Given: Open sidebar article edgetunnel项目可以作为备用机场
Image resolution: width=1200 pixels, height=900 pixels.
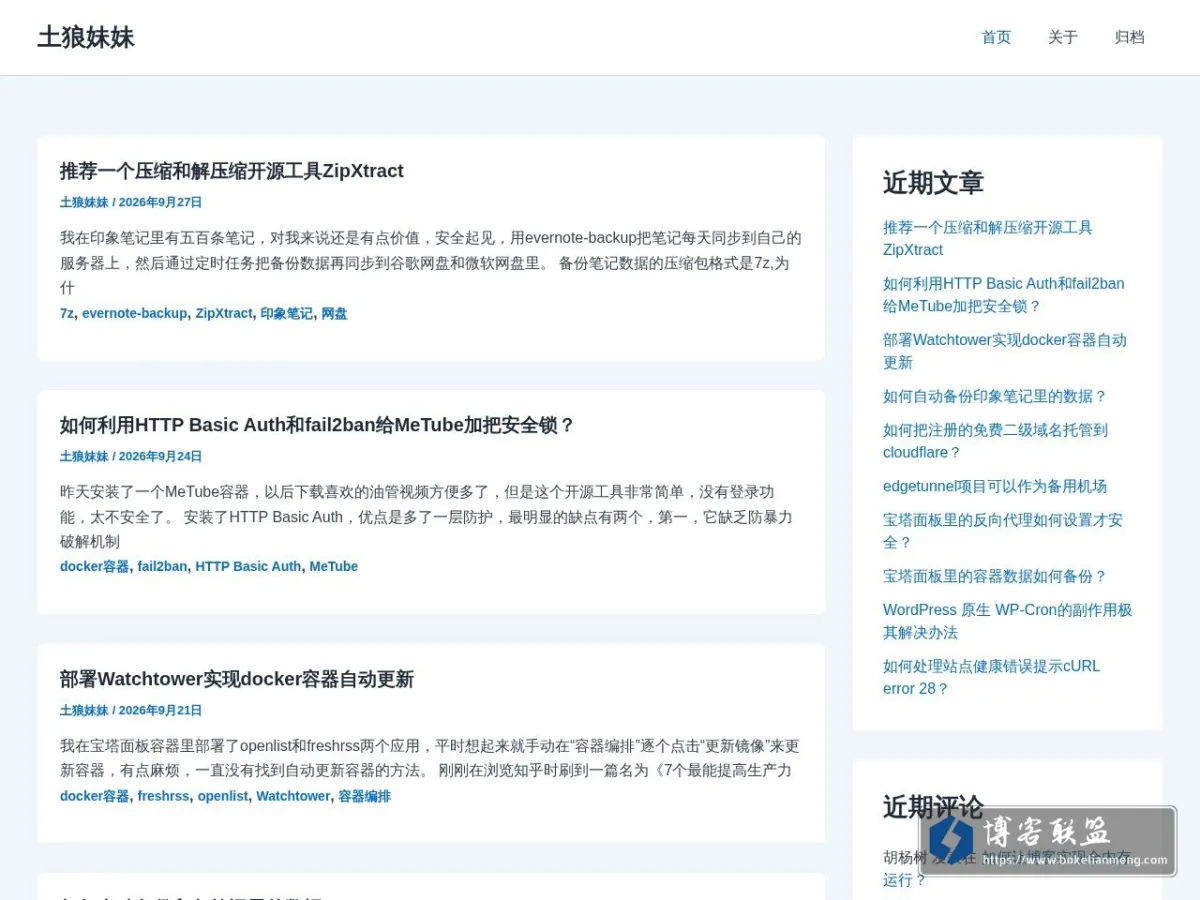Looking at the screenshot, I should pyautogui.click(x=995, y=486).
